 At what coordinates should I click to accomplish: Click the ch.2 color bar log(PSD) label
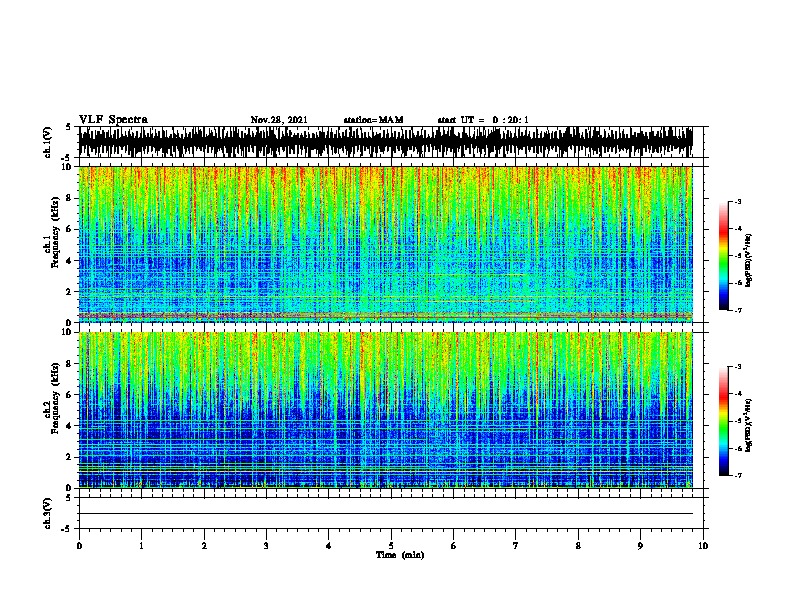click(749, 425)
